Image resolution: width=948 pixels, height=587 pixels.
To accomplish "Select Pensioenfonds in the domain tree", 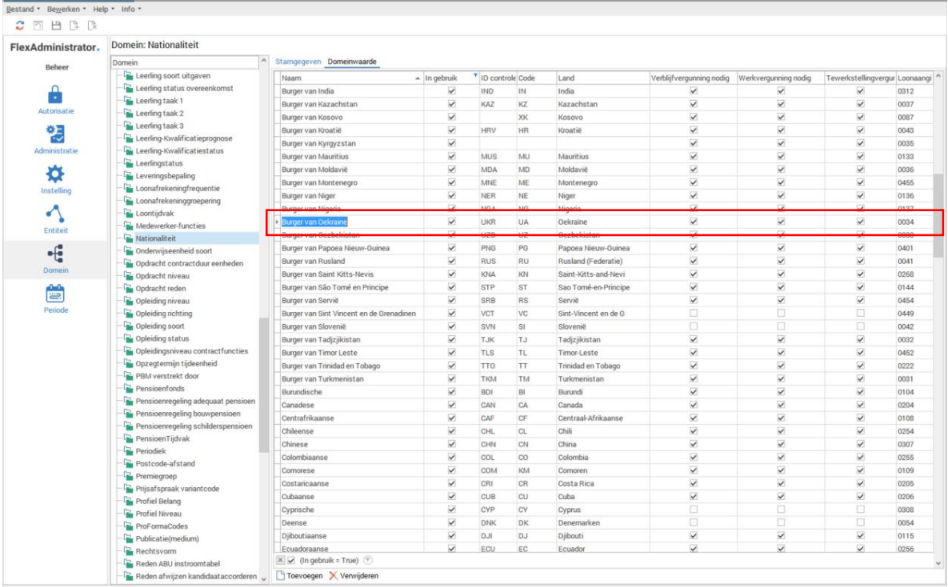I will [159, 388].
